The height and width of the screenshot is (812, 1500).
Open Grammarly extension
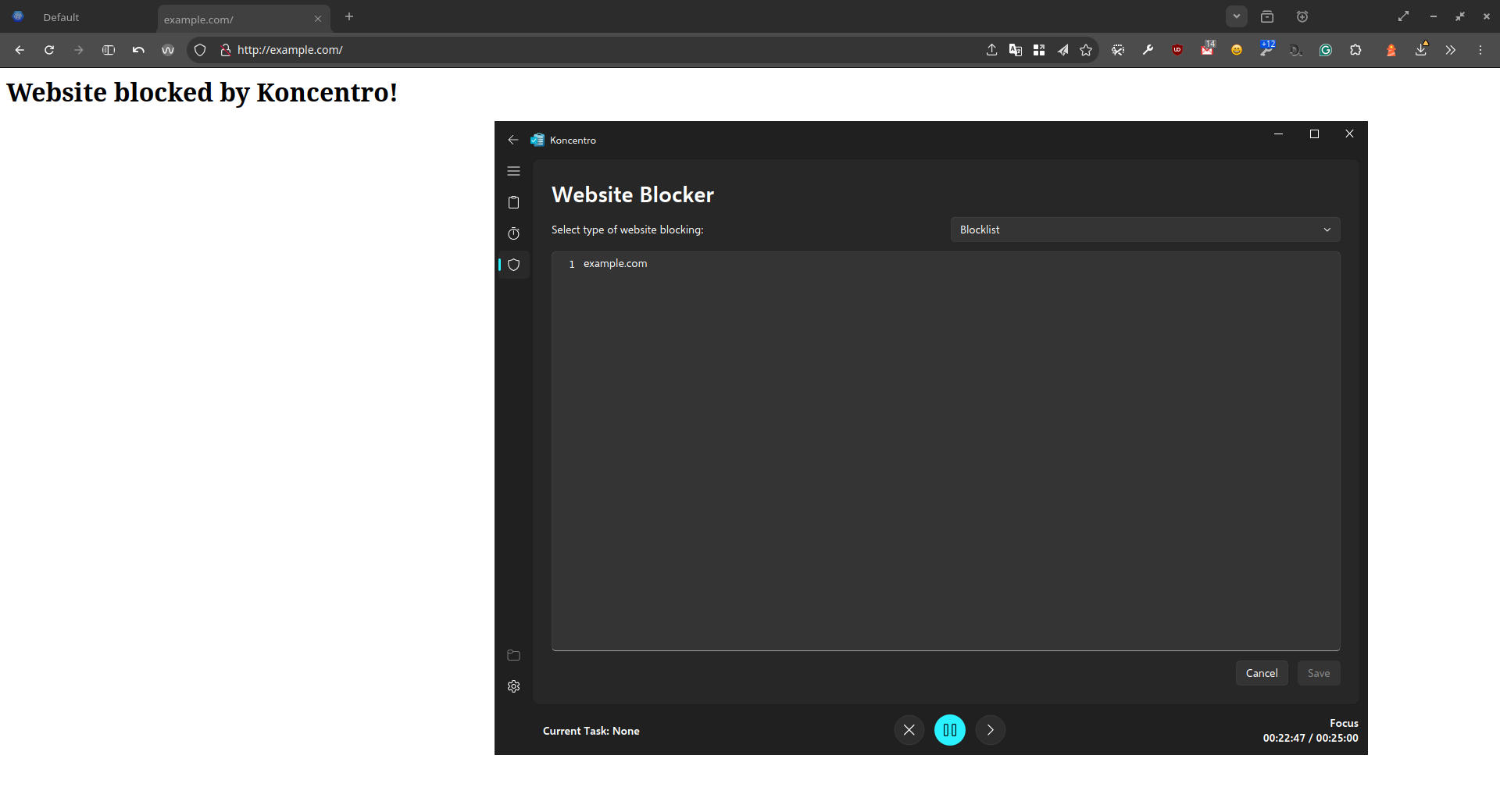tap(1326, 49)
